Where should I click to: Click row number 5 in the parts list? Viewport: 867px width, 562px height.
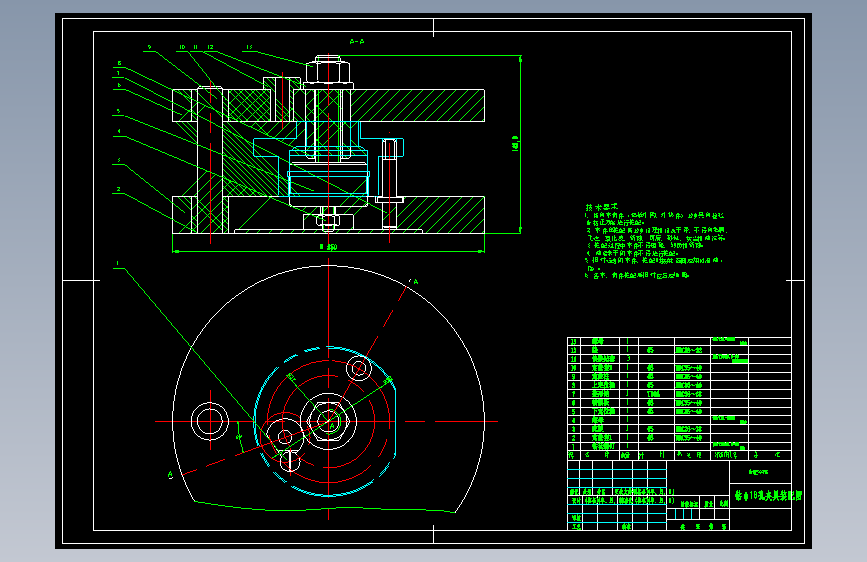tap(573, 412)
